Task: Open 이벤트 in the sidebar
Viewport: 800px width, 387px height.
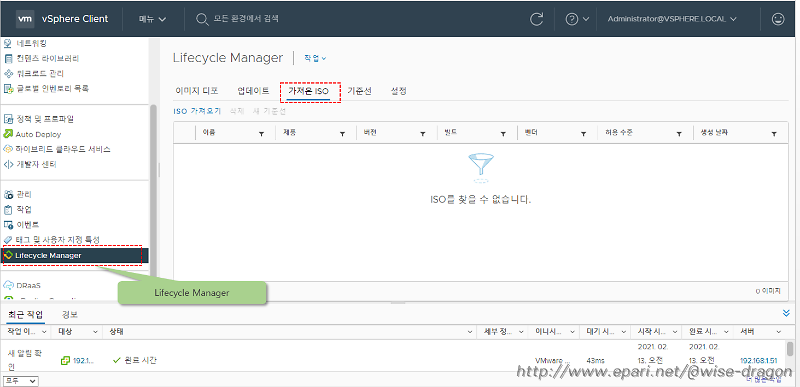Action: tap(28, 224)
